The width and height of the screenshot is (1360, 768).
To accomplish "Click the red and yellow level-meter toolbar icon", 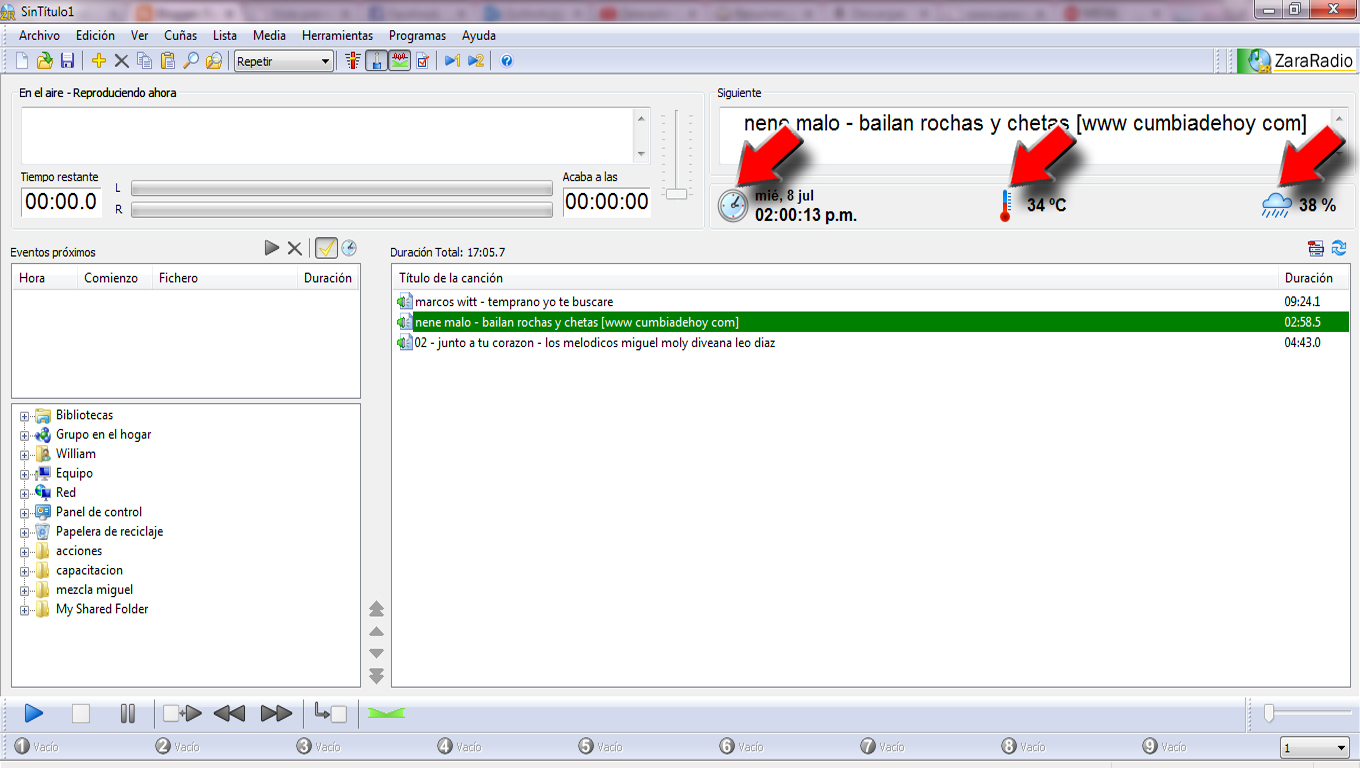I will point(352,61).
